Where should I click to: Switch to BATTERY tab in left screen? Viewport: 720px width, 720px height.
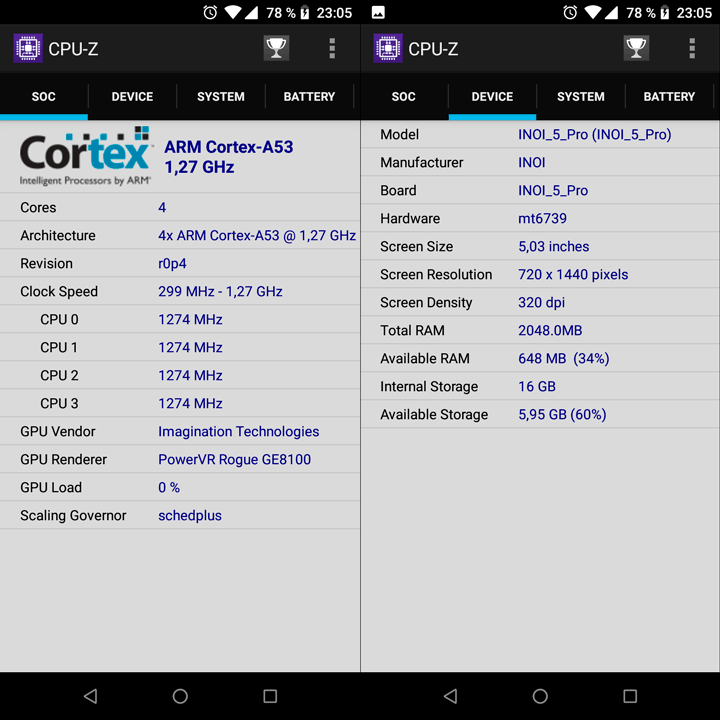(x=309, y=97)
